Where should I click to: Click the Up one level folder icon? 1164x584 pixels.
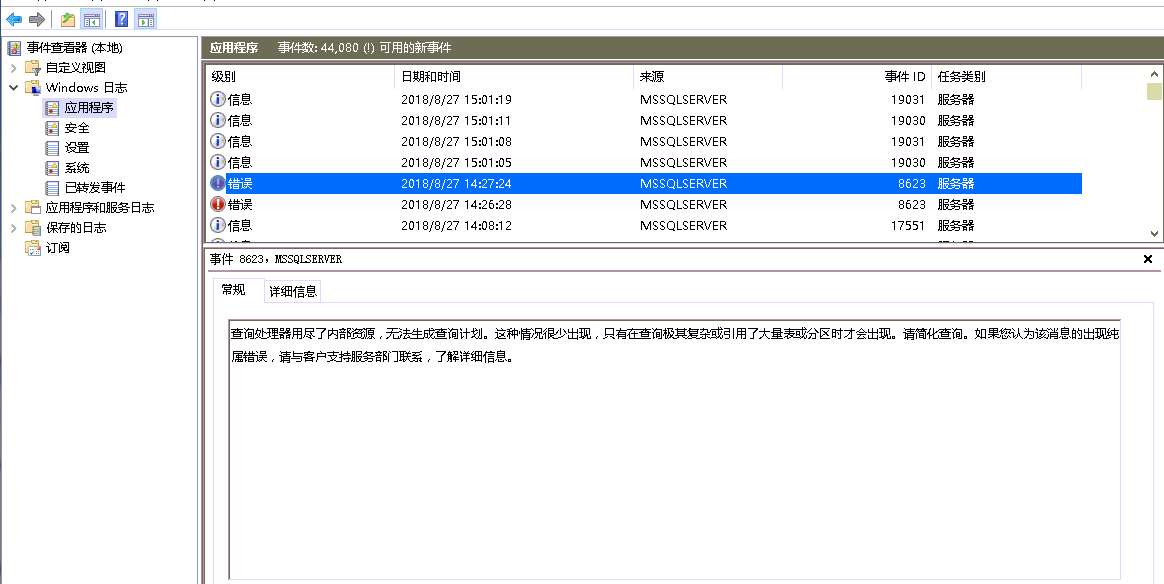(68, 19)
